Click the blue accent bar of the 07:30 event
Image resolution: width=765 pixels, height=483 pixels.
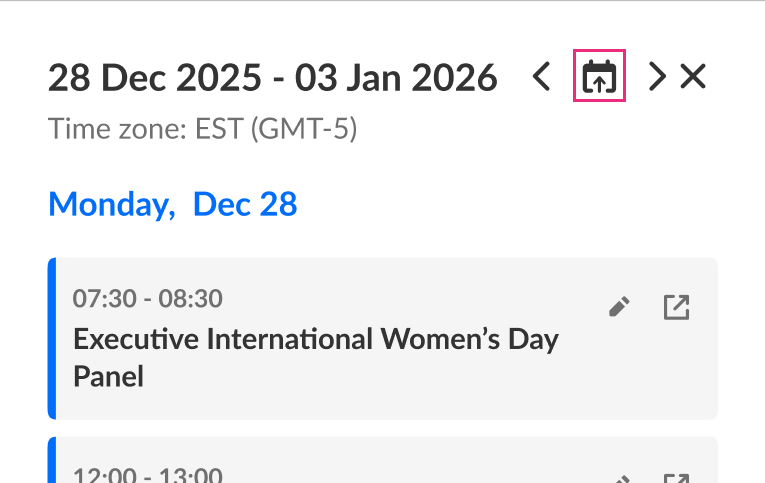pyautogui.click(x=52, y=338)
